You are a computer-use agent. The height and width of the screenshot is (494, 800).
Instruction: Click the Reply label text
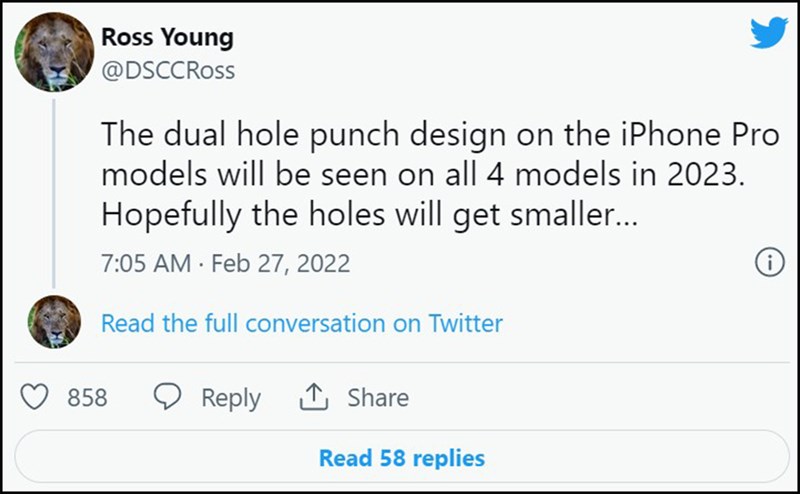[231, 398]
